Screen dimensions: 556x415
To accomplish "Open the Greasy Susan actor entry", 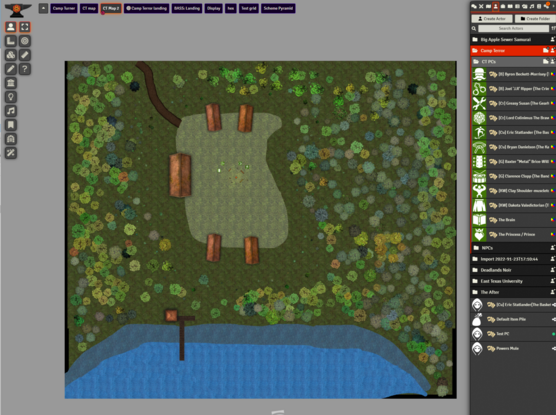I will pos(513,103).
